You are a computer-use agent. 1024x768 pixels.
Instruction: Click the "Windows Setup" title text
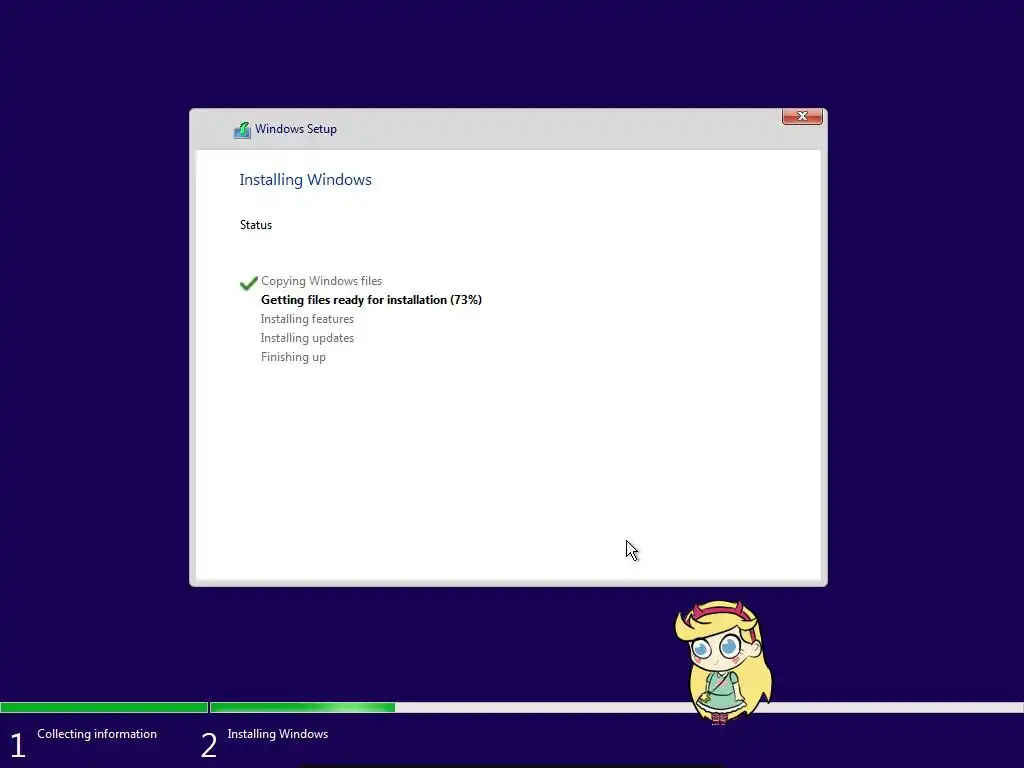point(296,129)
